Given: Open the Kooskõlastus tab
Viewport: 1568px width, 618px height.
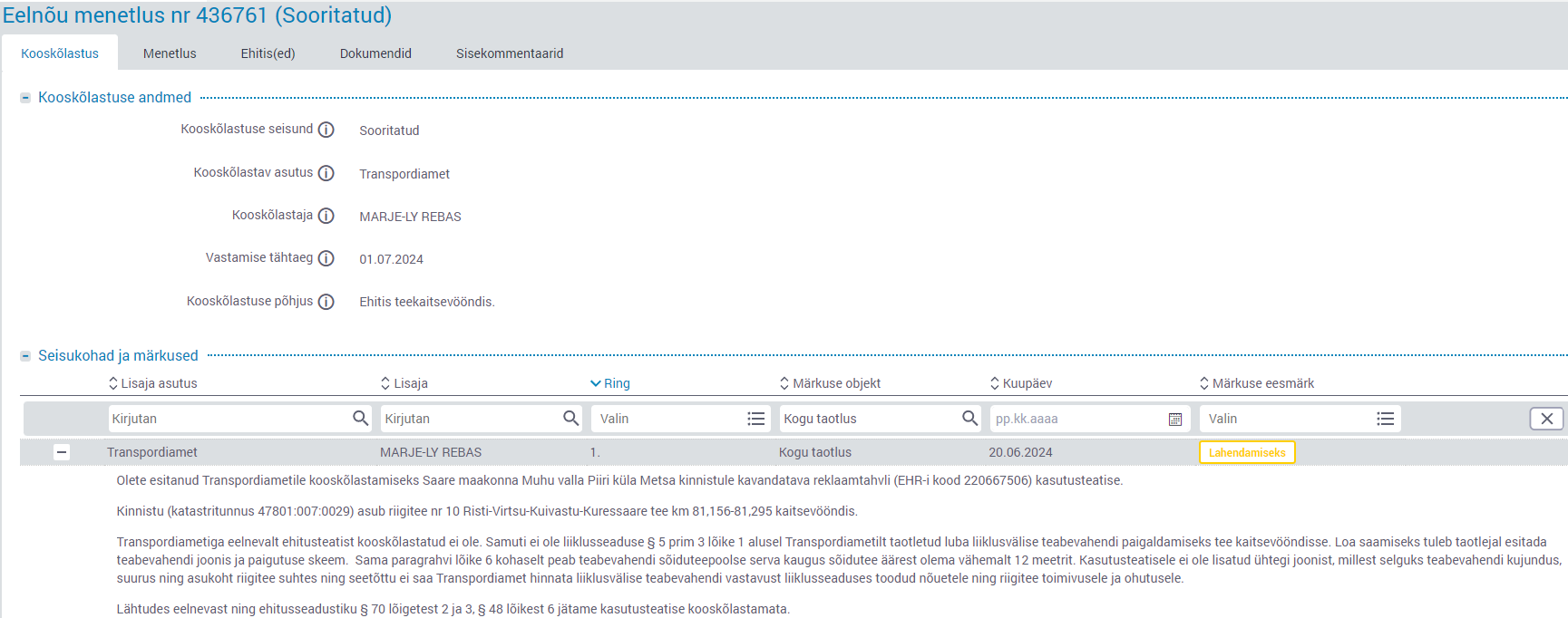Looking at the screenshot, I should [60, 53].
